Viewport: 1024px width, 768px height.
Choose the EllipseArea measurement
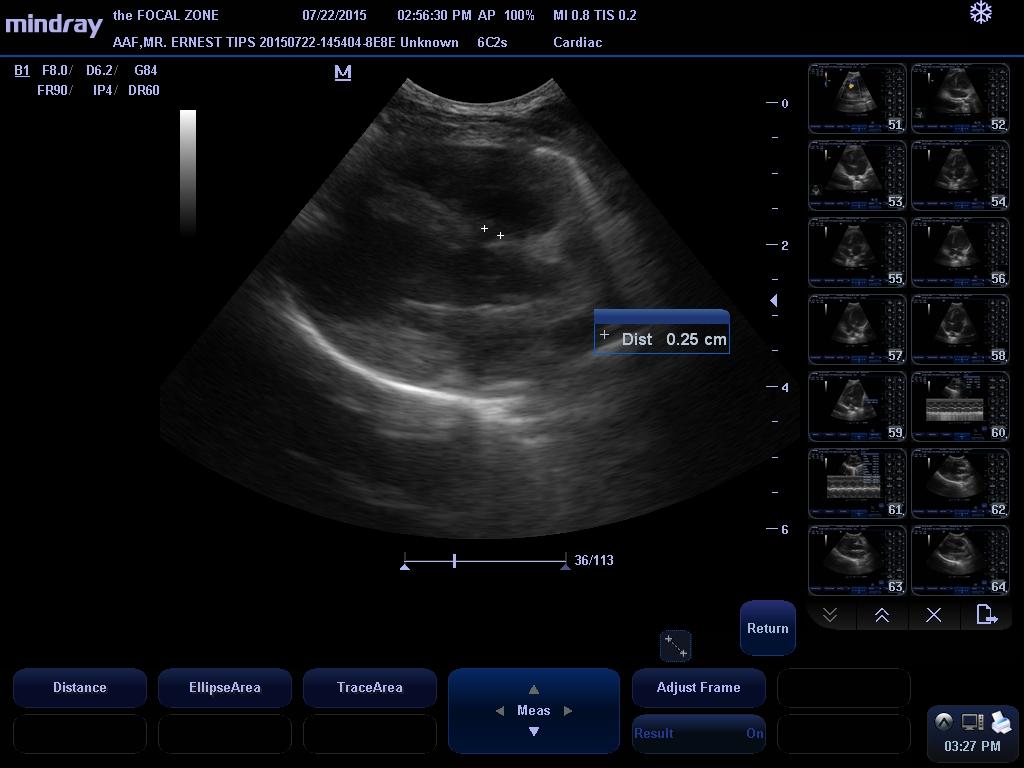(x=224, y=687)
